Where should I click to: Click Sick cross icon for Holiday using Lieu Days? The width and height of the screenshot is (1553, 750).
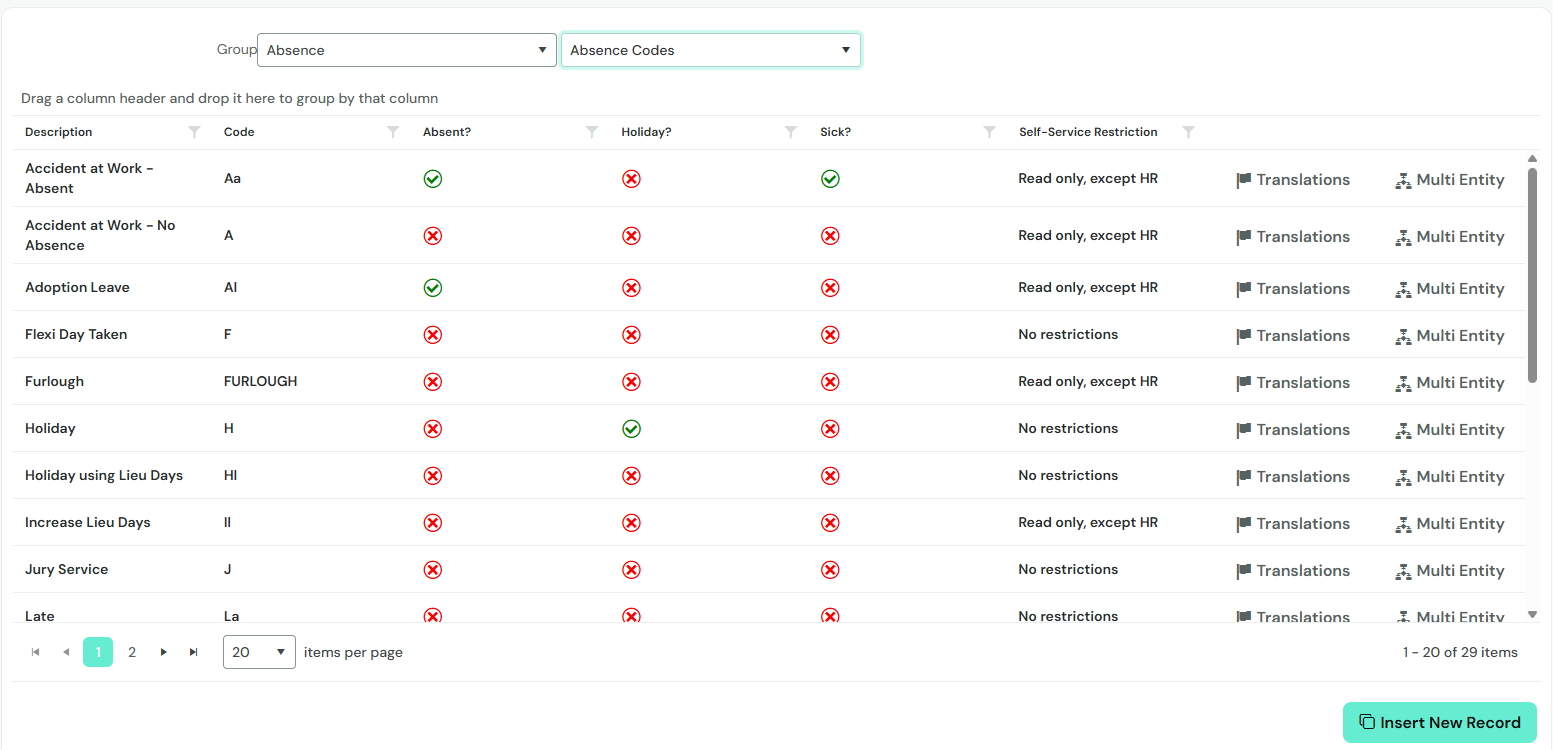point(830,476)
